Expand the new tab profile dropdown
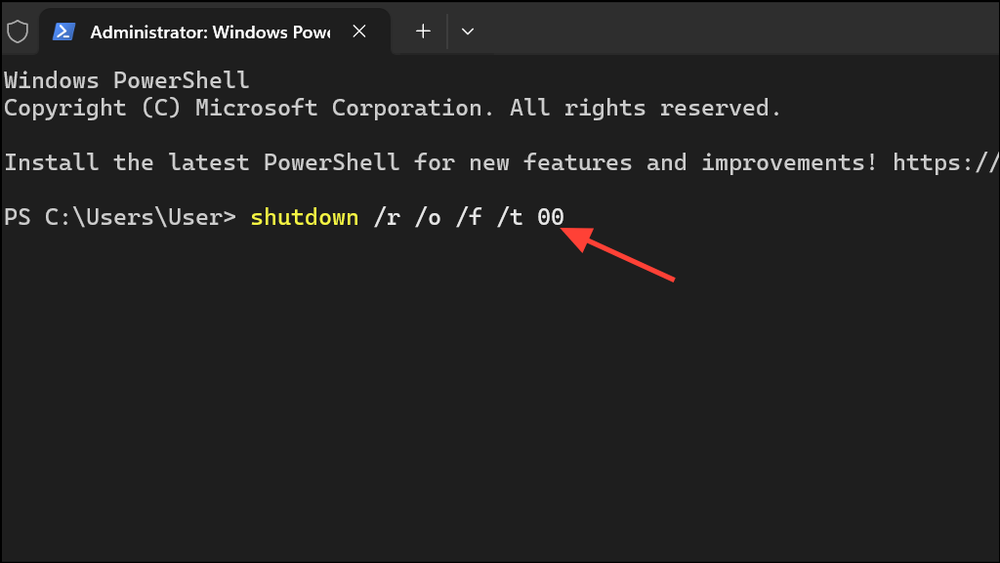Image resolution: width=1000 pixels, height=563 pixels. click(467, 31)
